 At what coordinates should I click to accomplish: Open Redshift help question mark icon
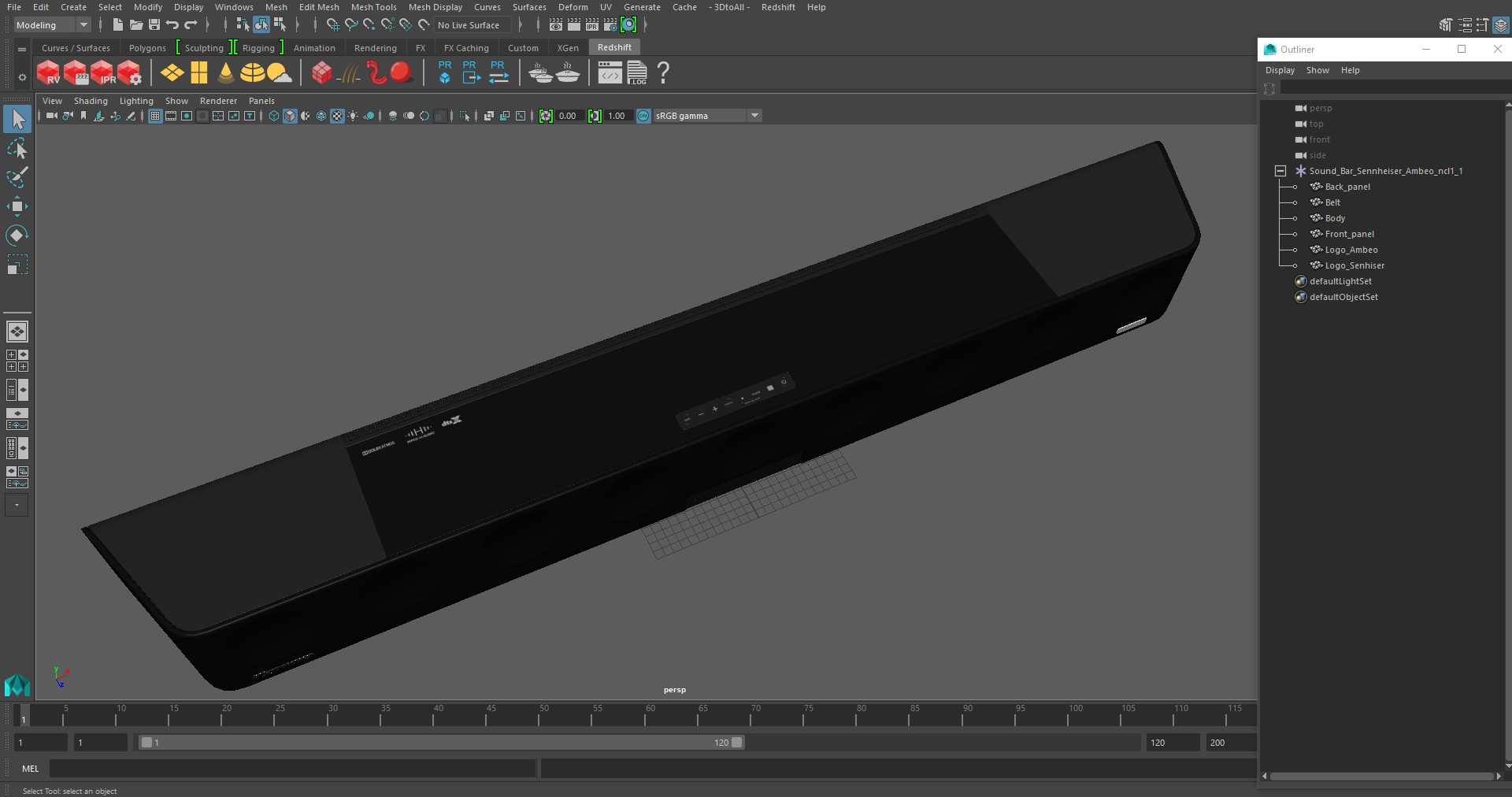663,73
